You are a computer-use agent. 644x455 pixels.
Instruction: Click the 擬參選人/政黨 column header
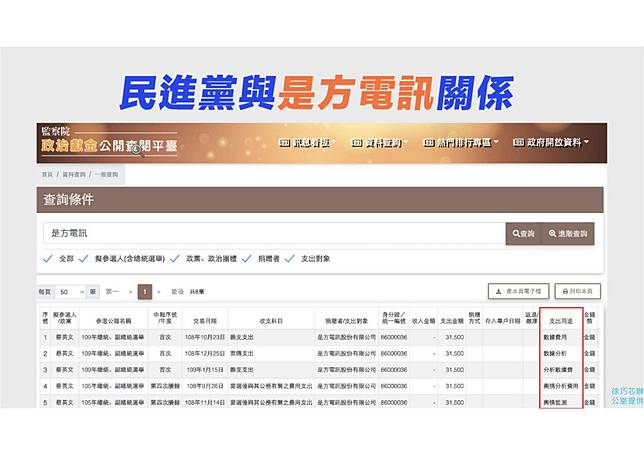[x=64, y=318]
